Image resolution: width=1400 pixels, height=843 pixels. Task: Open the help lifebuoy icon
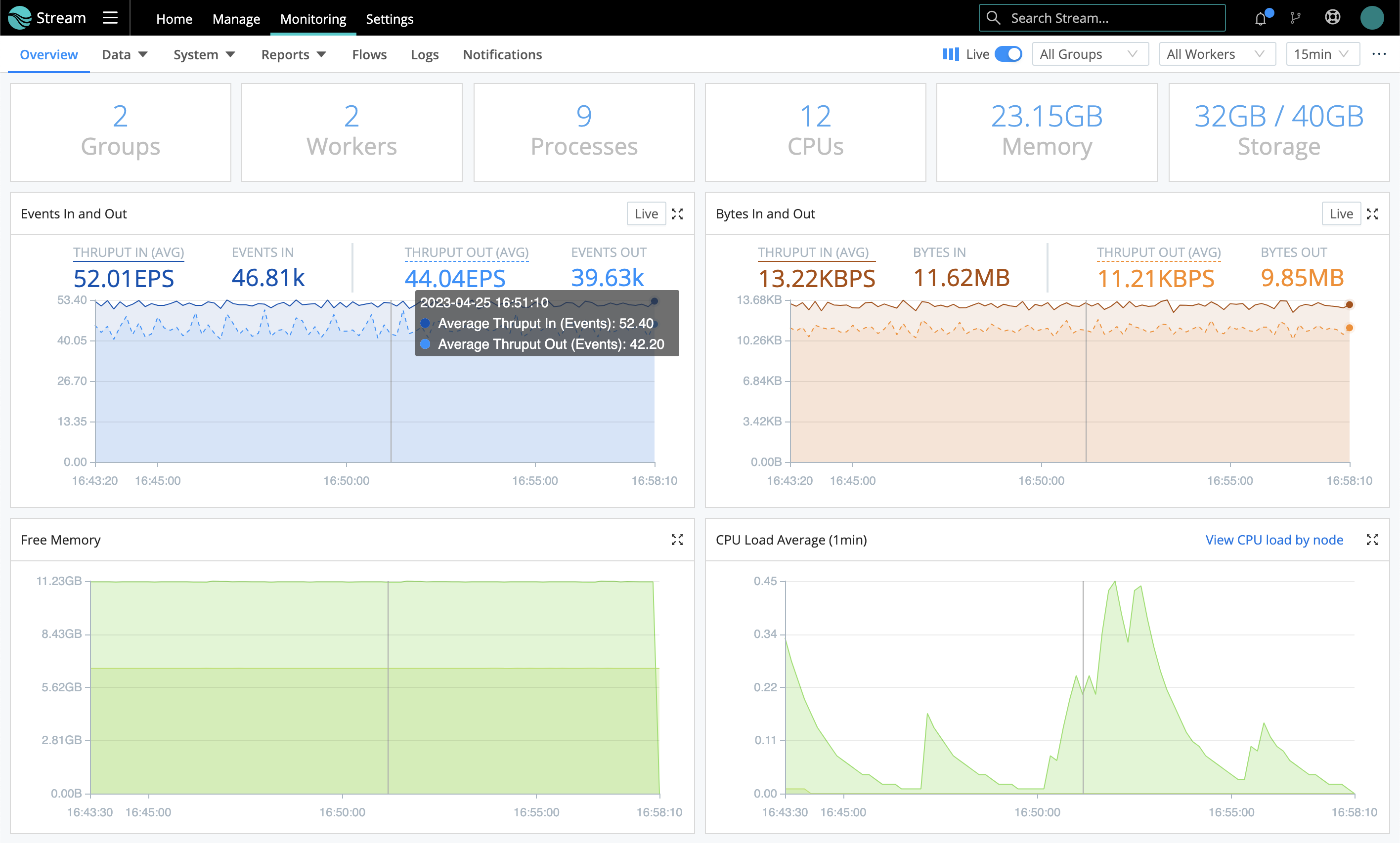click(x=1333, y=18)
